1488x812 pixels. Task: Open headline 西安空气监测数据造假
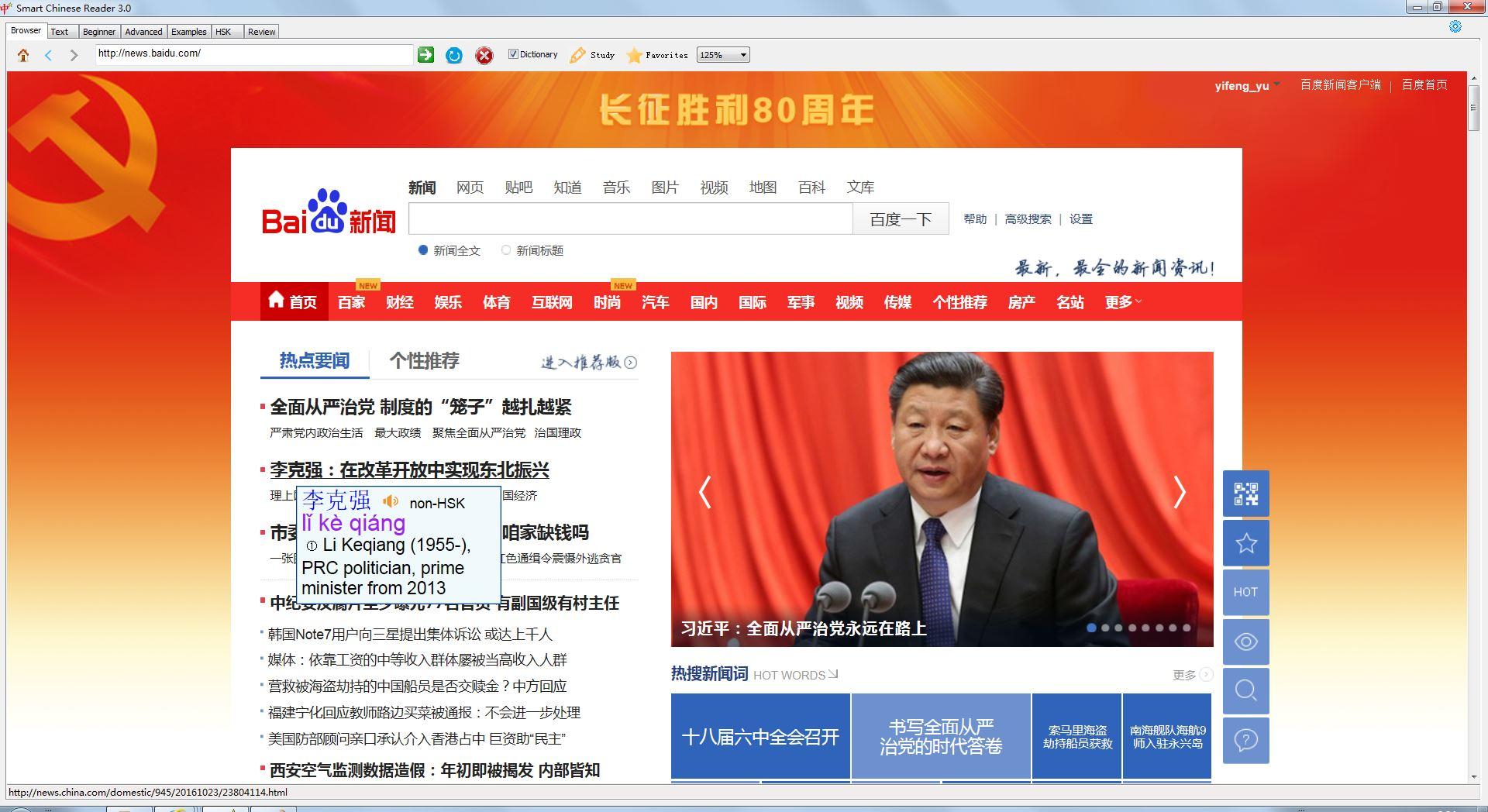(435, 770)
